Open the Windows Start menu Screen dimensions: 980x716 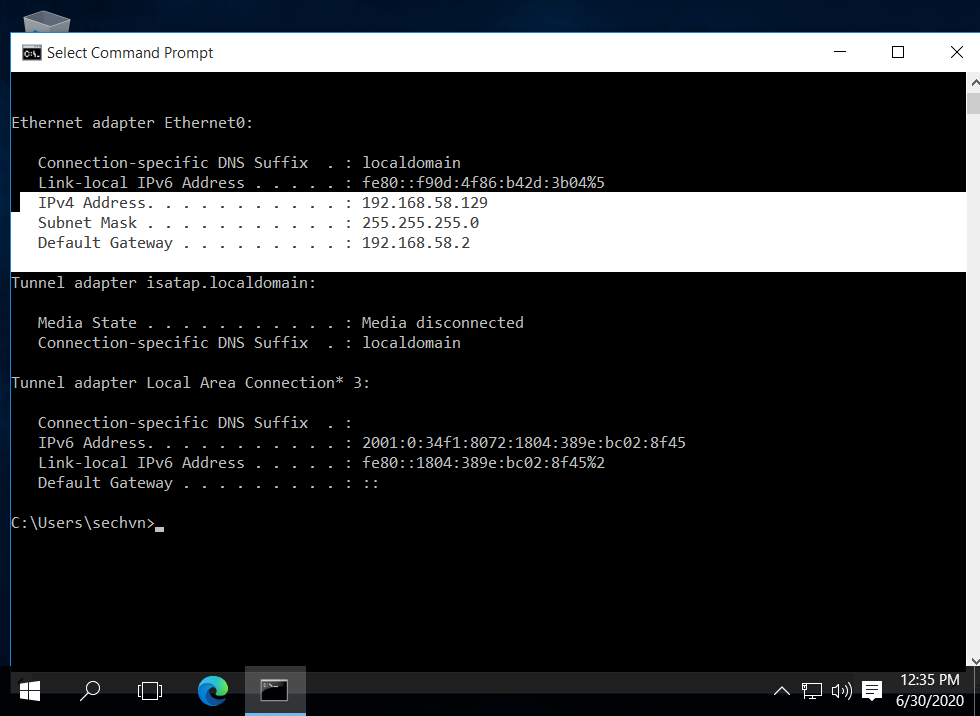pyautogui.click(x=30, y=690)
